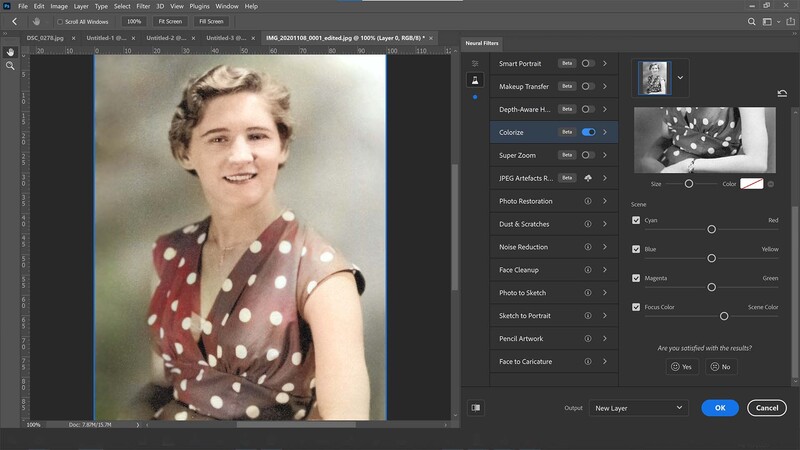Select the Zoom tool in left toolbar
Image resolution: width=800 pixels, height=450 pixels.
pyautogui.click(x=10, y=66)
